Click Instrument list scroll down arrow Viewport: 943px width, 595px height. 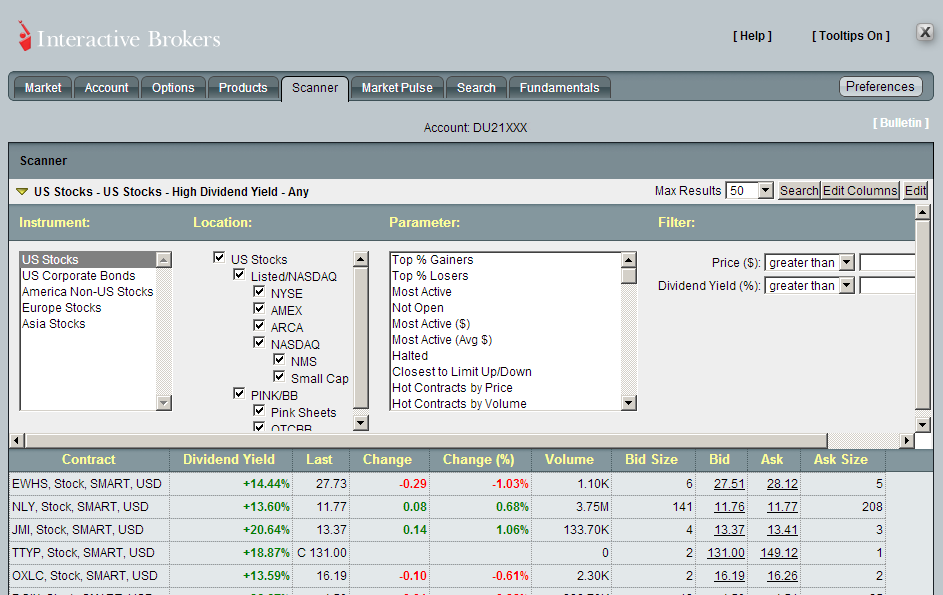[x=164, y=402]
